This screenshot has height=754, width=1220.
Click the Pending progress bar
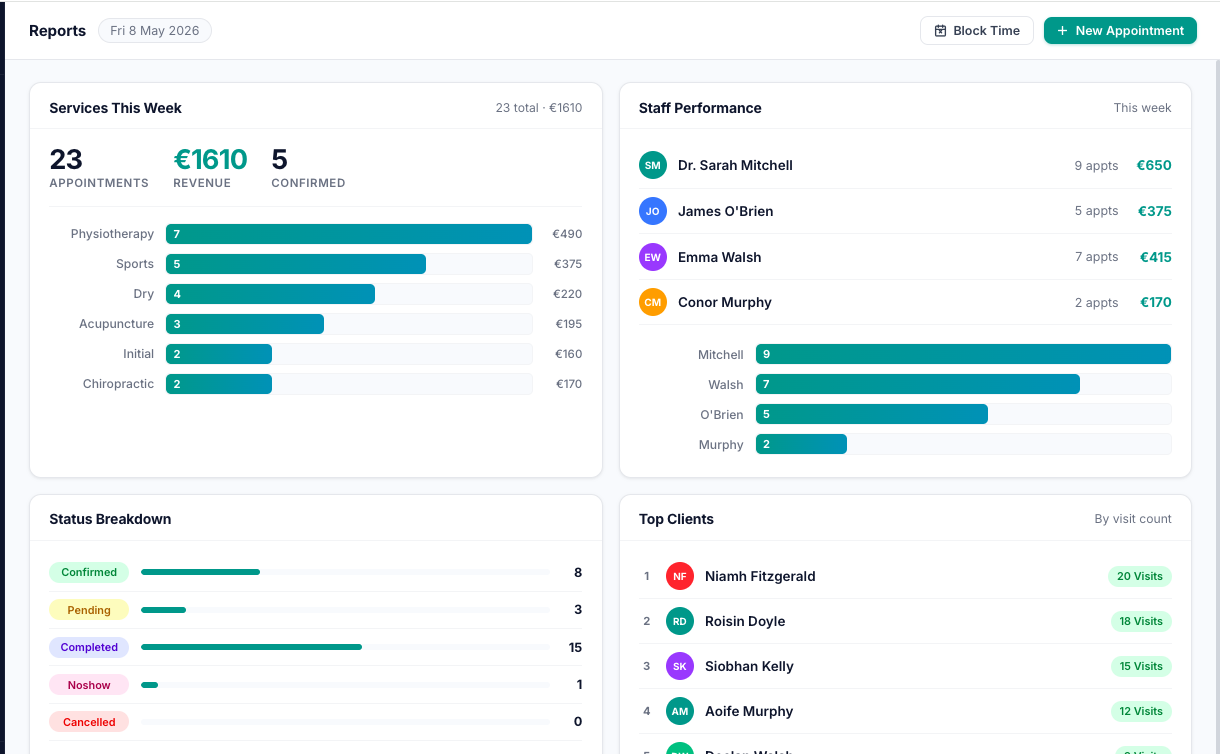[x=345, y=610]
